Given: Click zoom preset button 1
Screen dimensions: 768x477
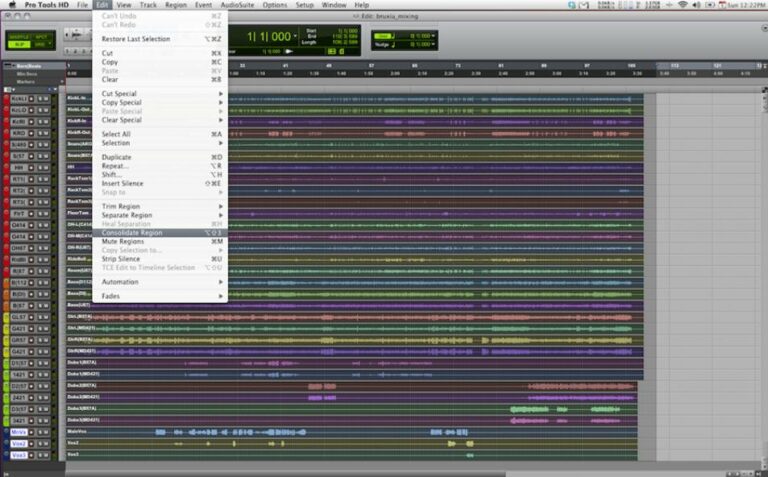Looking at the screenshot, I should pos(69,51).
